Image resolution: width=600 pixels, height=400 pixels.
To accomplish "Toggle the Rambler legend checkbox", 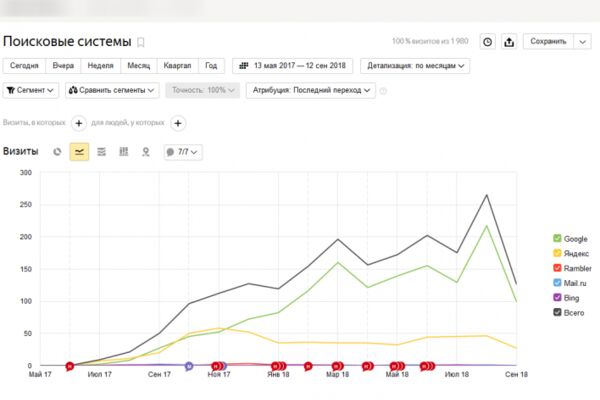I will click(557, 268).
